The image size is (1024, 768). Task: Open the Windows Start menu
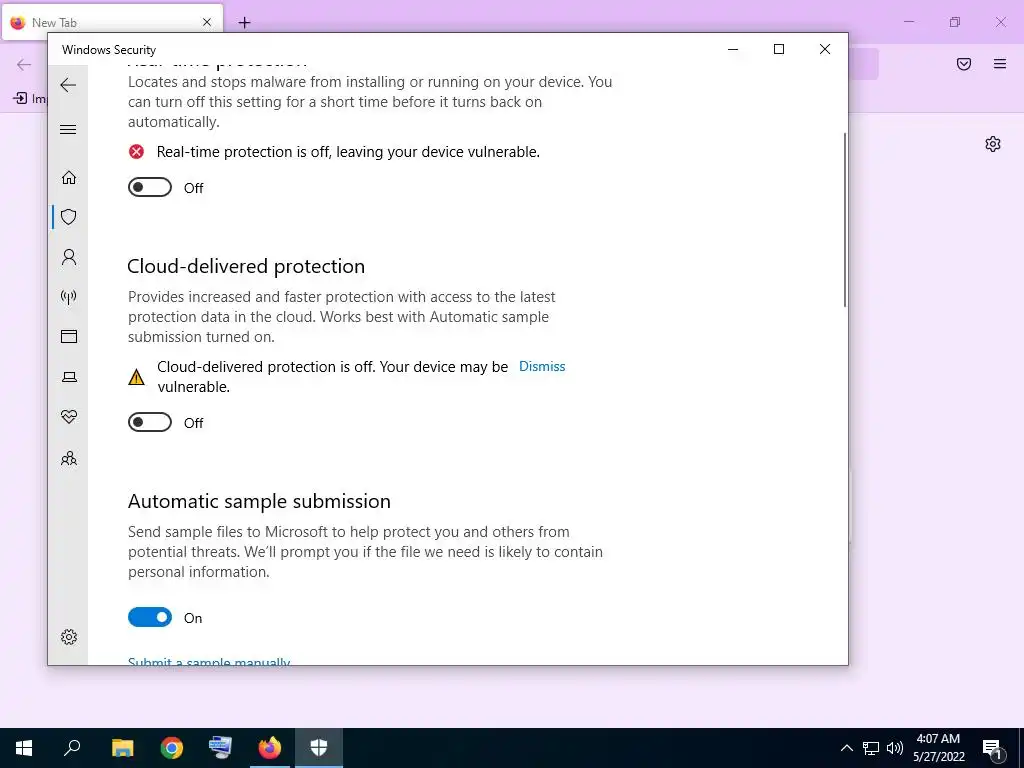[24, 748]
